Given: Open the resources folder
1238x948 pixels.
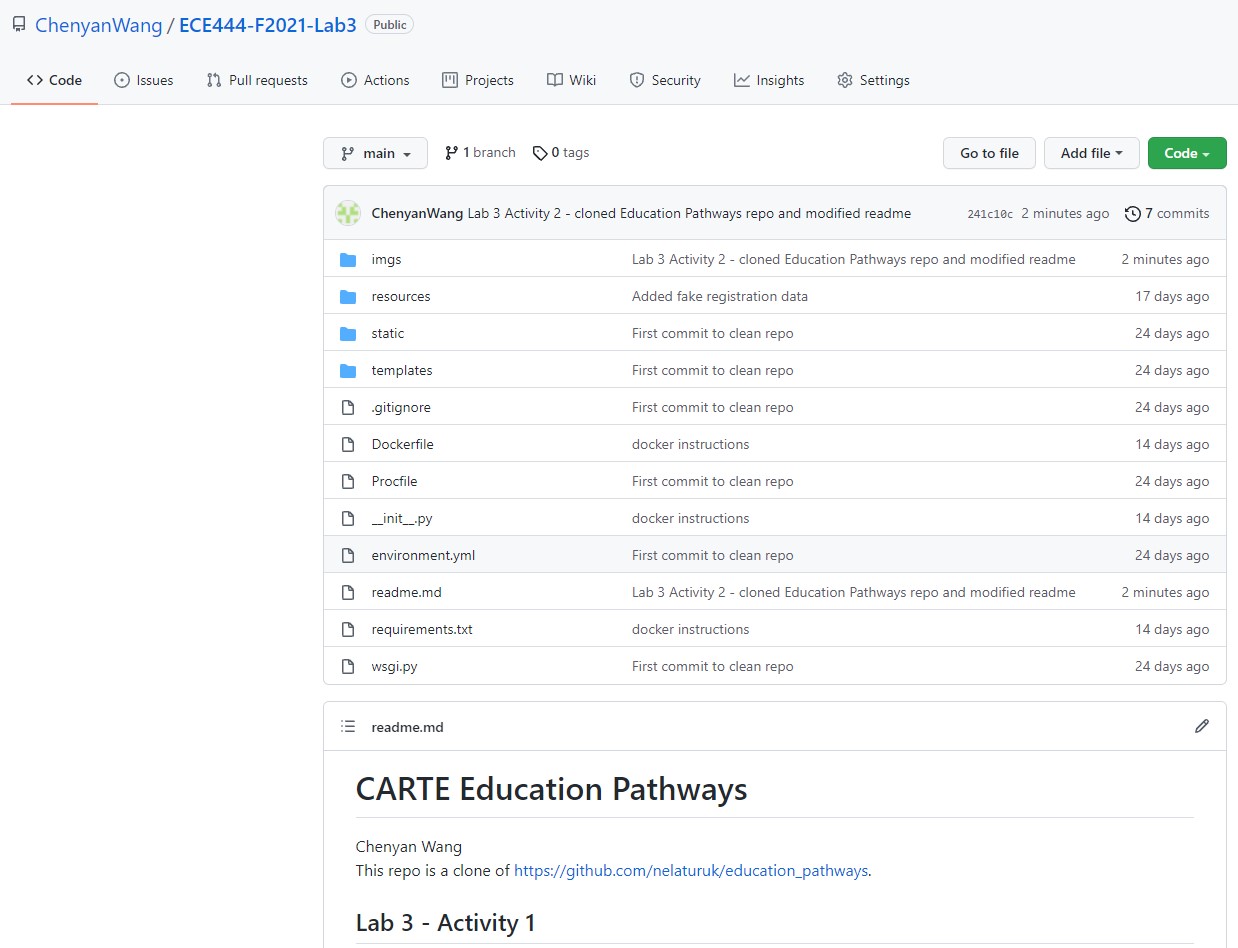Looking at the screenshot, I should (401, 296).
